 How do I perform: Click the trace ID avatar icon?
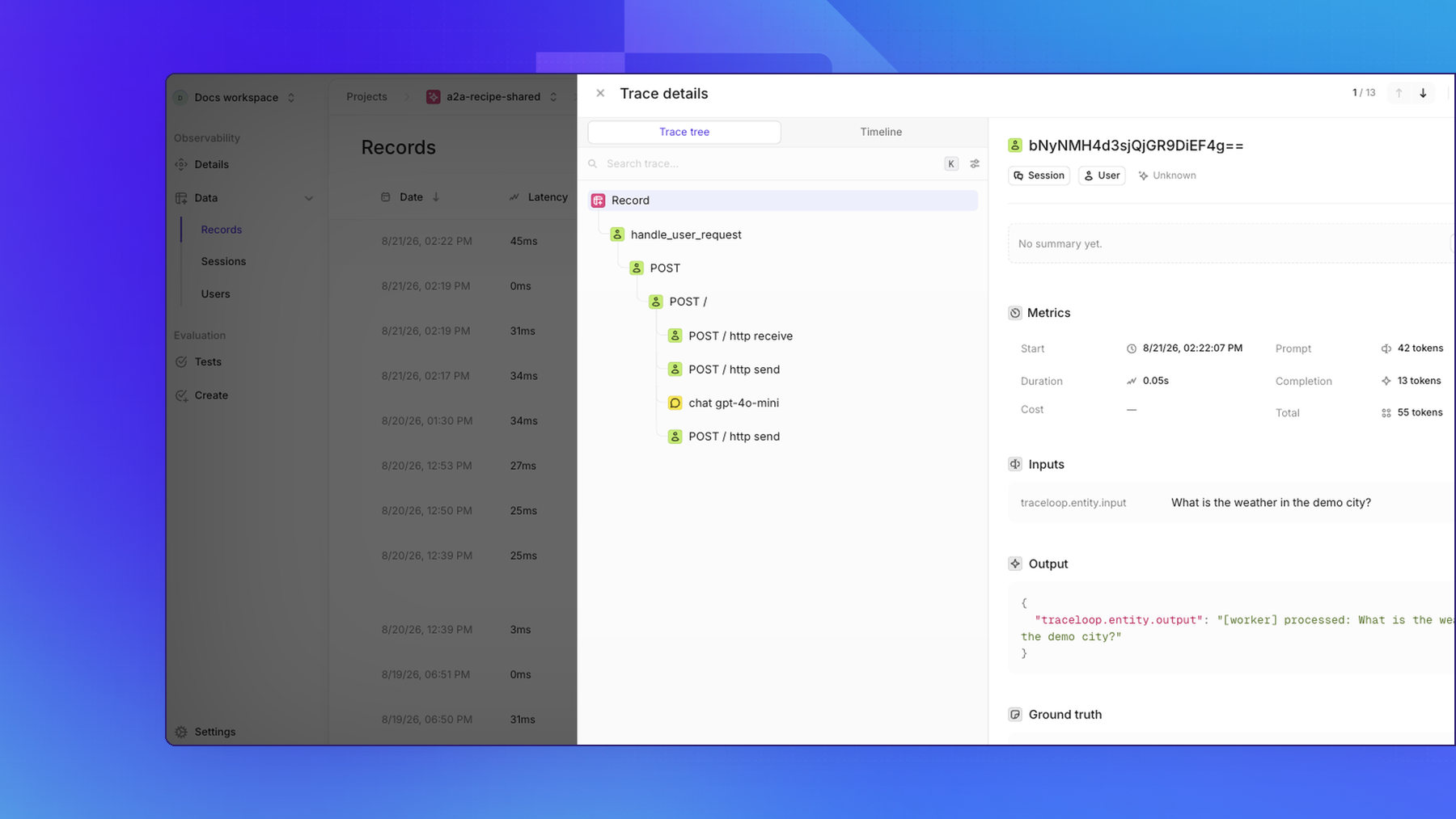[x=1015, y=146]
